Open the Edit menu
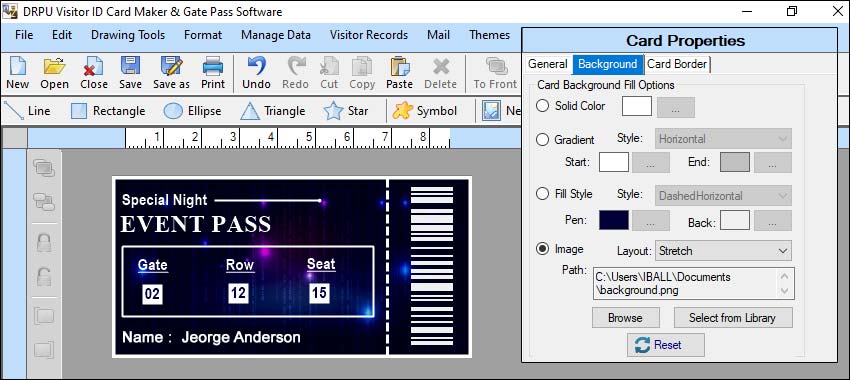 [62, 35]
